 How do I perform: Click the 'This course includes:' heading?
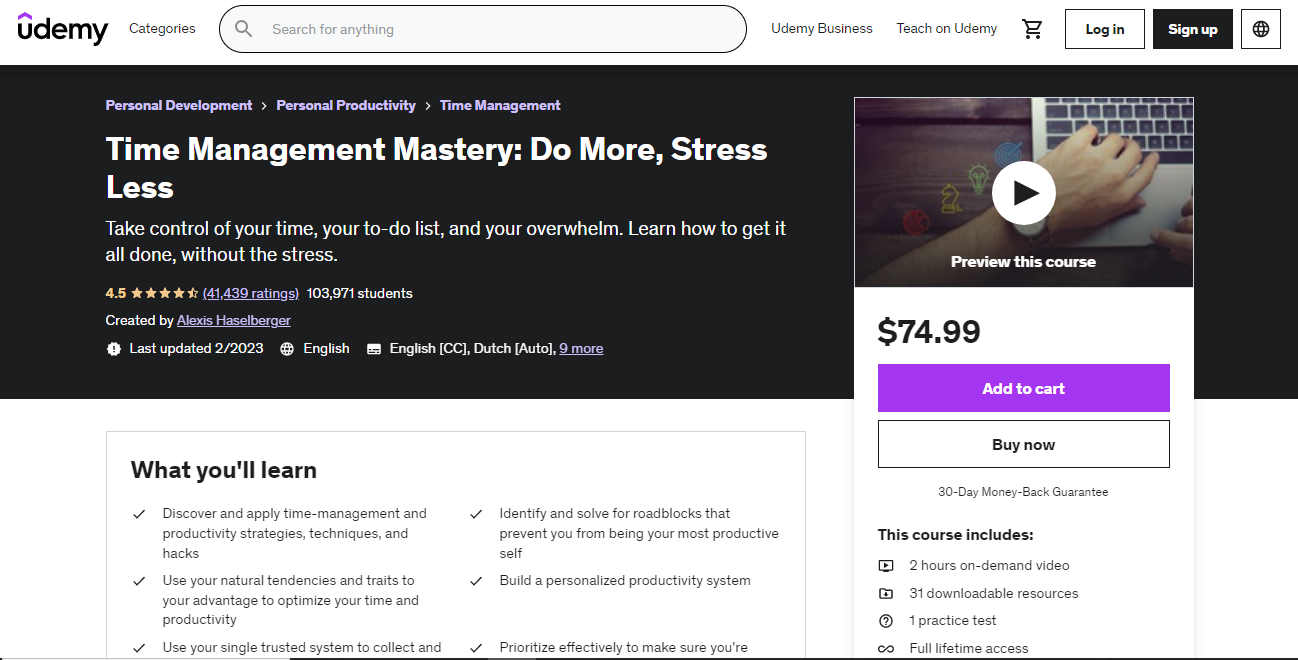(x=956, y=535)
